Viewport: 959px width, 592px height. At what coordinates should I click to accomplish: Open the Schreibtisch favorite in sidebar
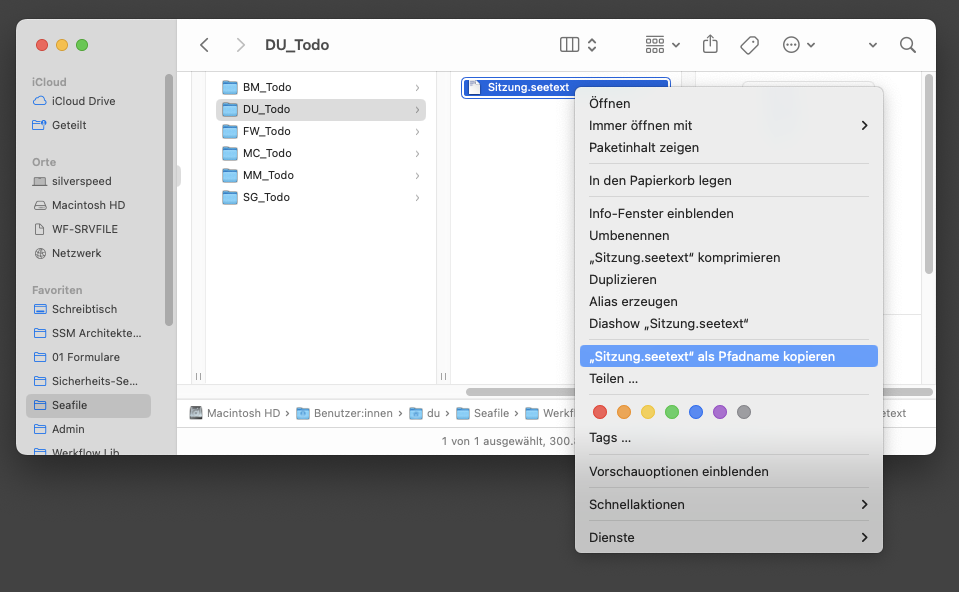pos(84,309)
